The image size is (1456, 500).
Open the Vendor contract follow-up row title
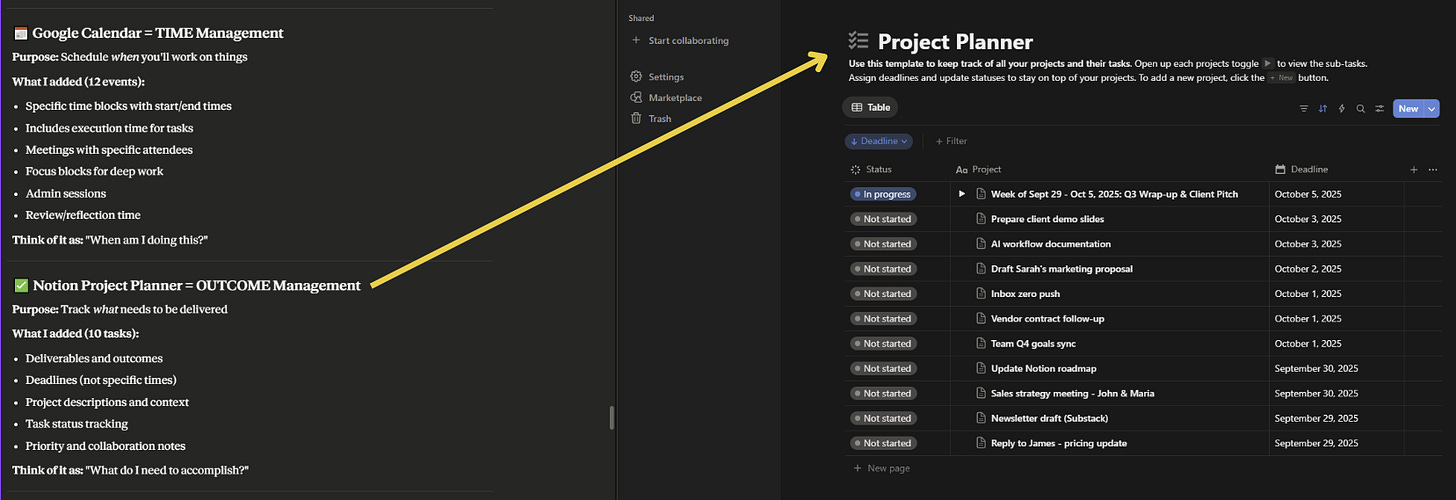[1047, 319]
